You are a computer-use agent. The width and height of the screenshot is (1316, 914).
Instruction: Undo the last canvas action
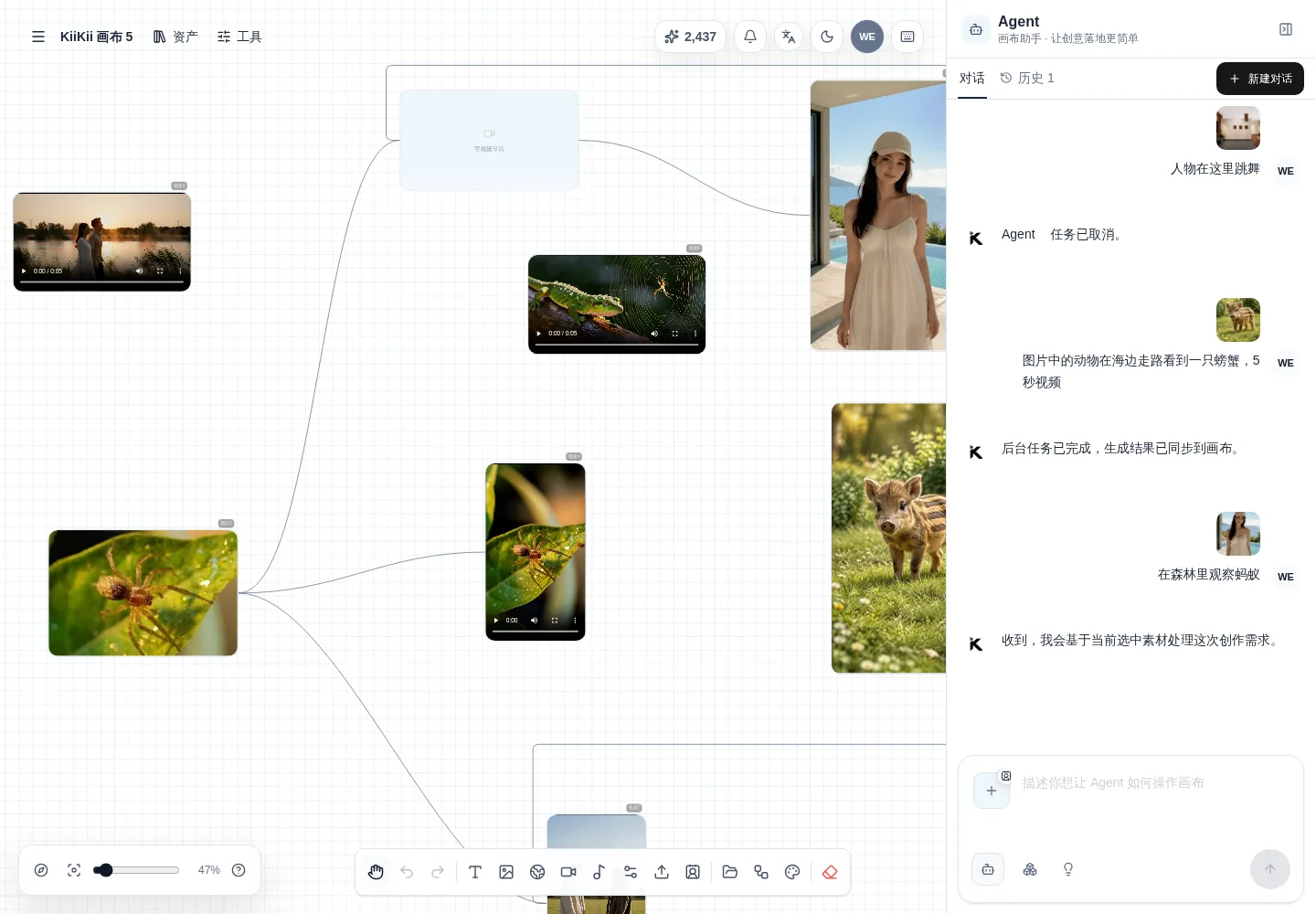click(407, 872)
